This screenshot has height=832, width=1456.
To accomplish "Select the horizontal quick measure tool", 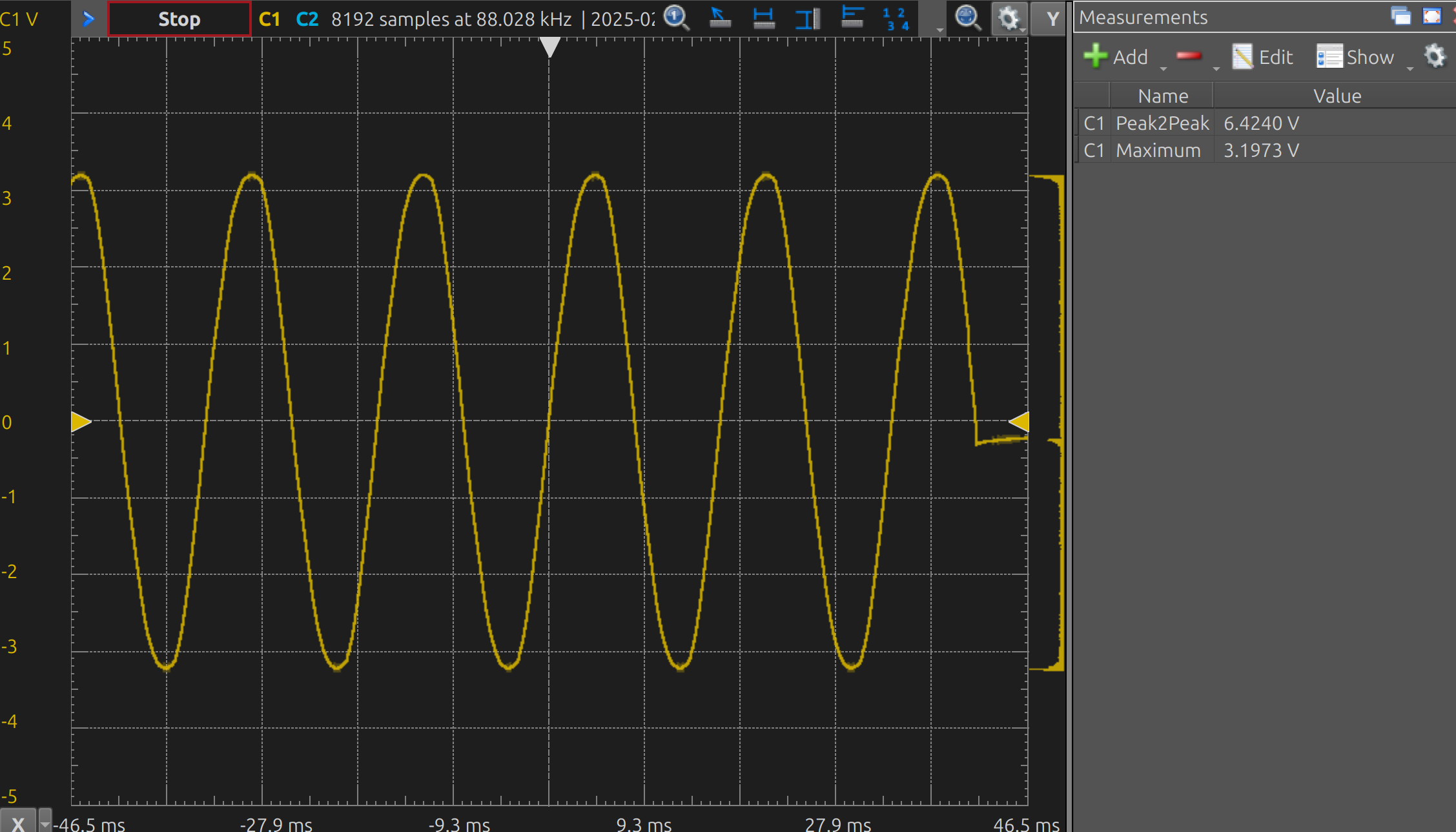I will [x=764, y=18].
